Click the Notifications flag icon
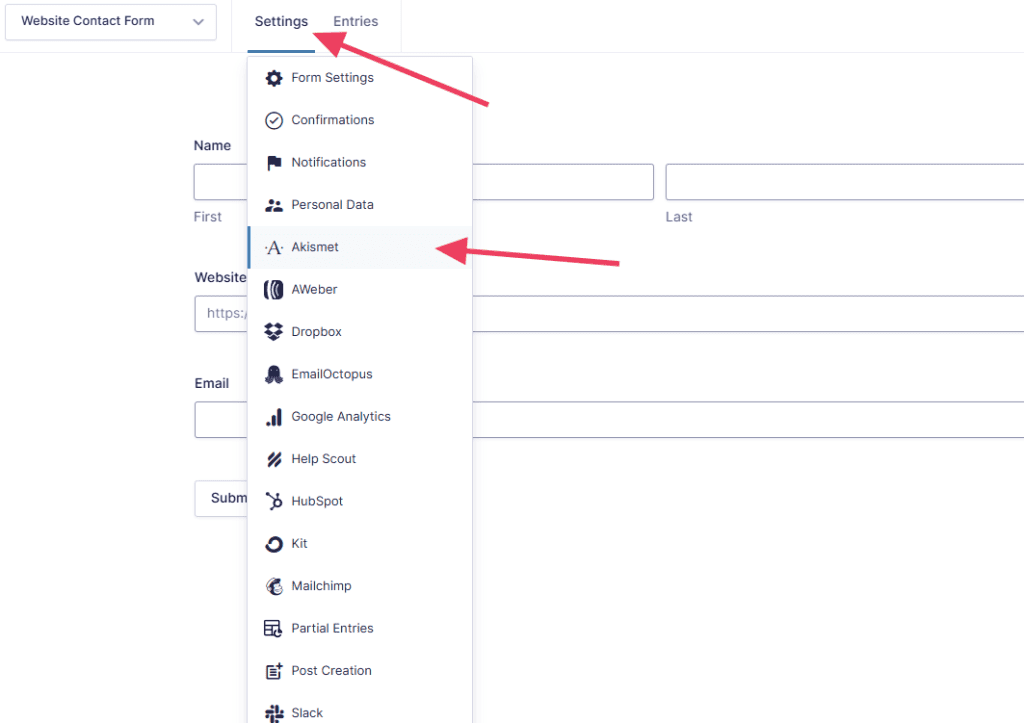This screenshot has width=1024, height=723. (274, 163)
